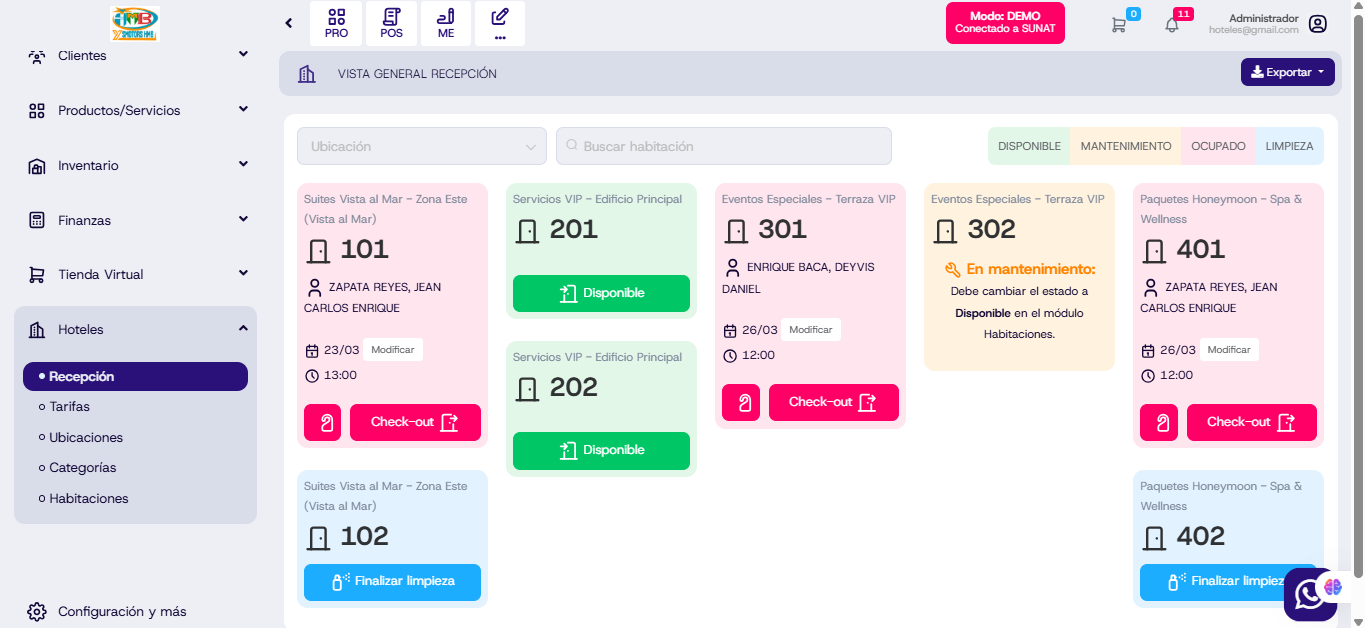Click the door hanger icon on room 301
The height and width of the screenshot is (628, 1365).
click(740, 402)
